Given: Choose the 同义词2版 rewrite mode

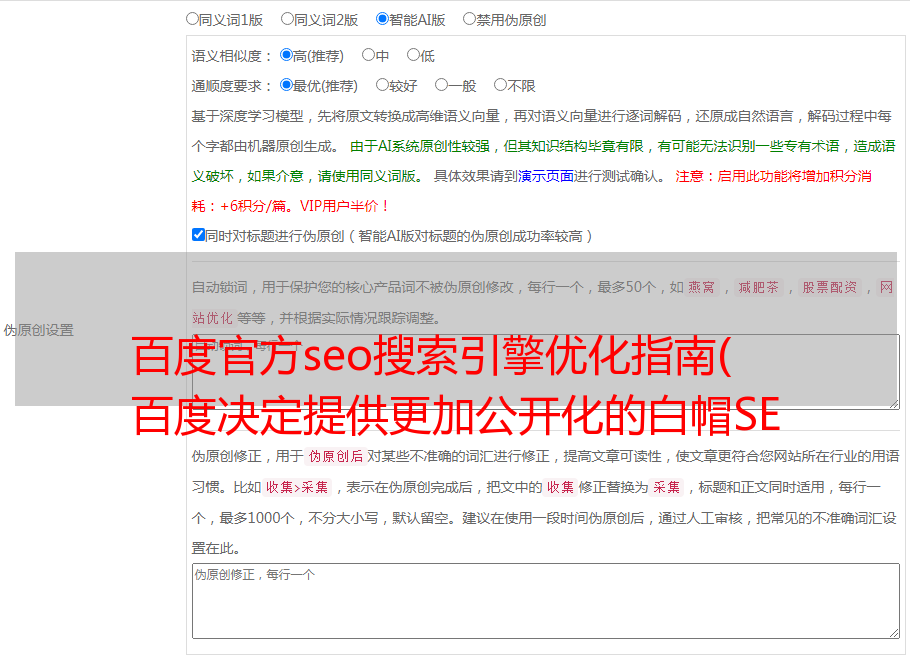Looking at the screenshot, I should coord(287,19).
